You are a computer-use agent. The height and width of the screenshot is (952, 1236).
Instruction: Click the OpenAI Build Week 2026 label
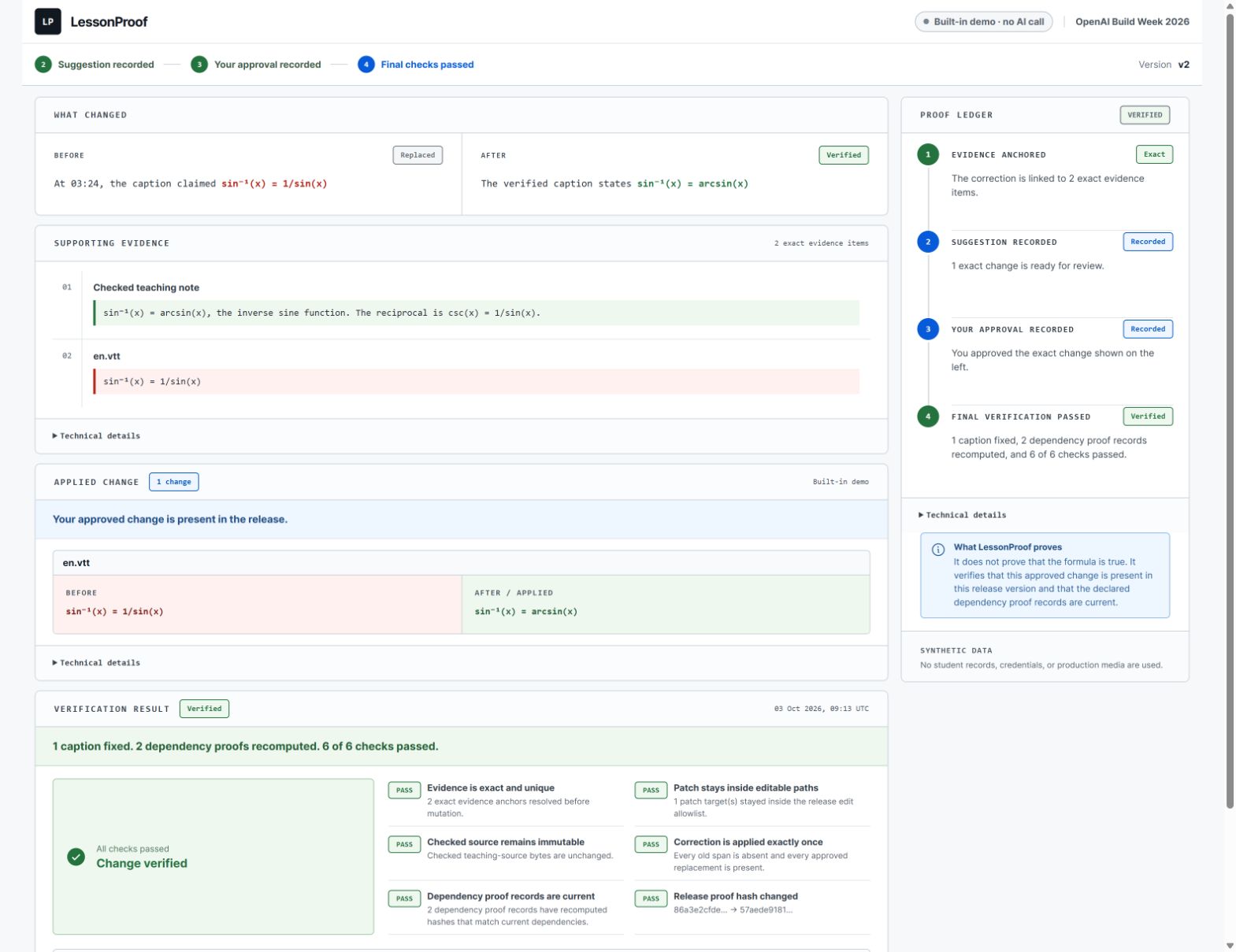pos(1132,22)
